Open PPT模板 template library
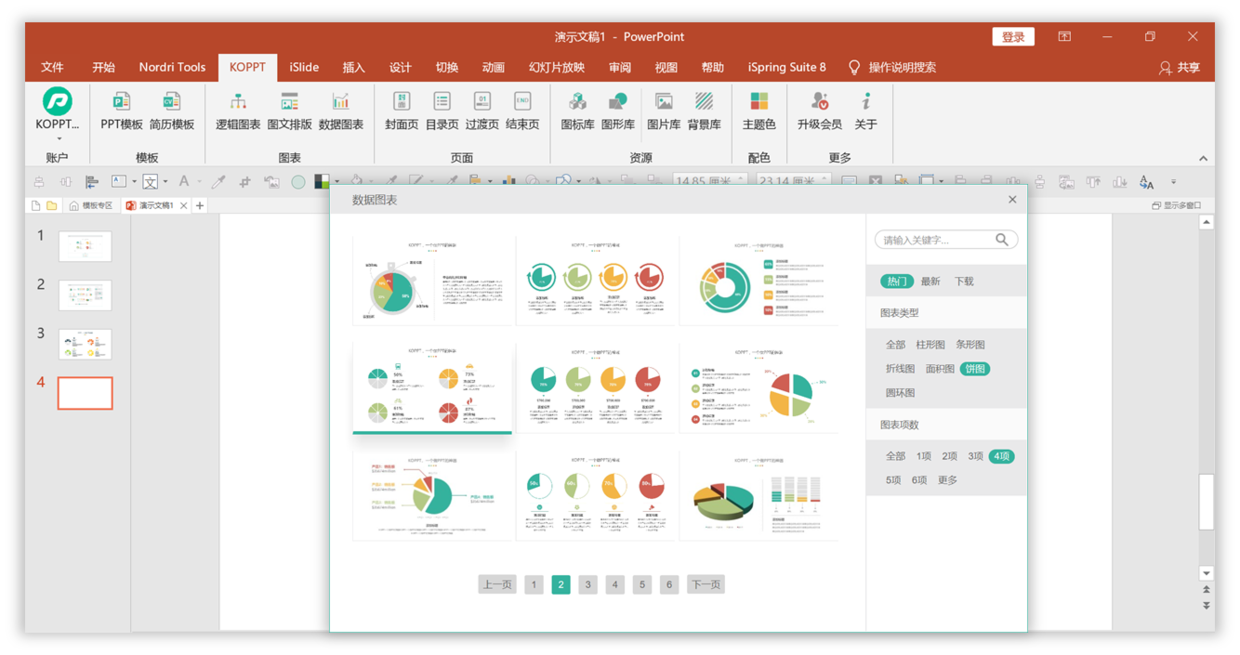Viewport: 1240px width, 655px height. [x=121, y=110]
